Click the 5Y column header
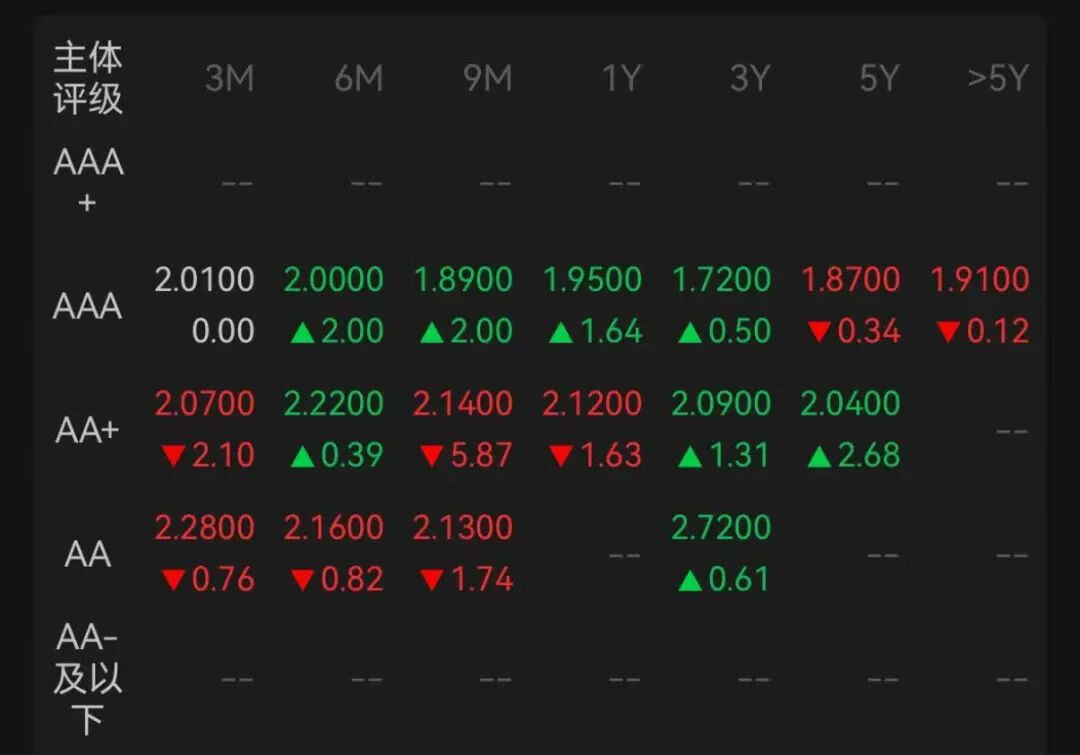The image size is (1080, 755). (879, 79)
